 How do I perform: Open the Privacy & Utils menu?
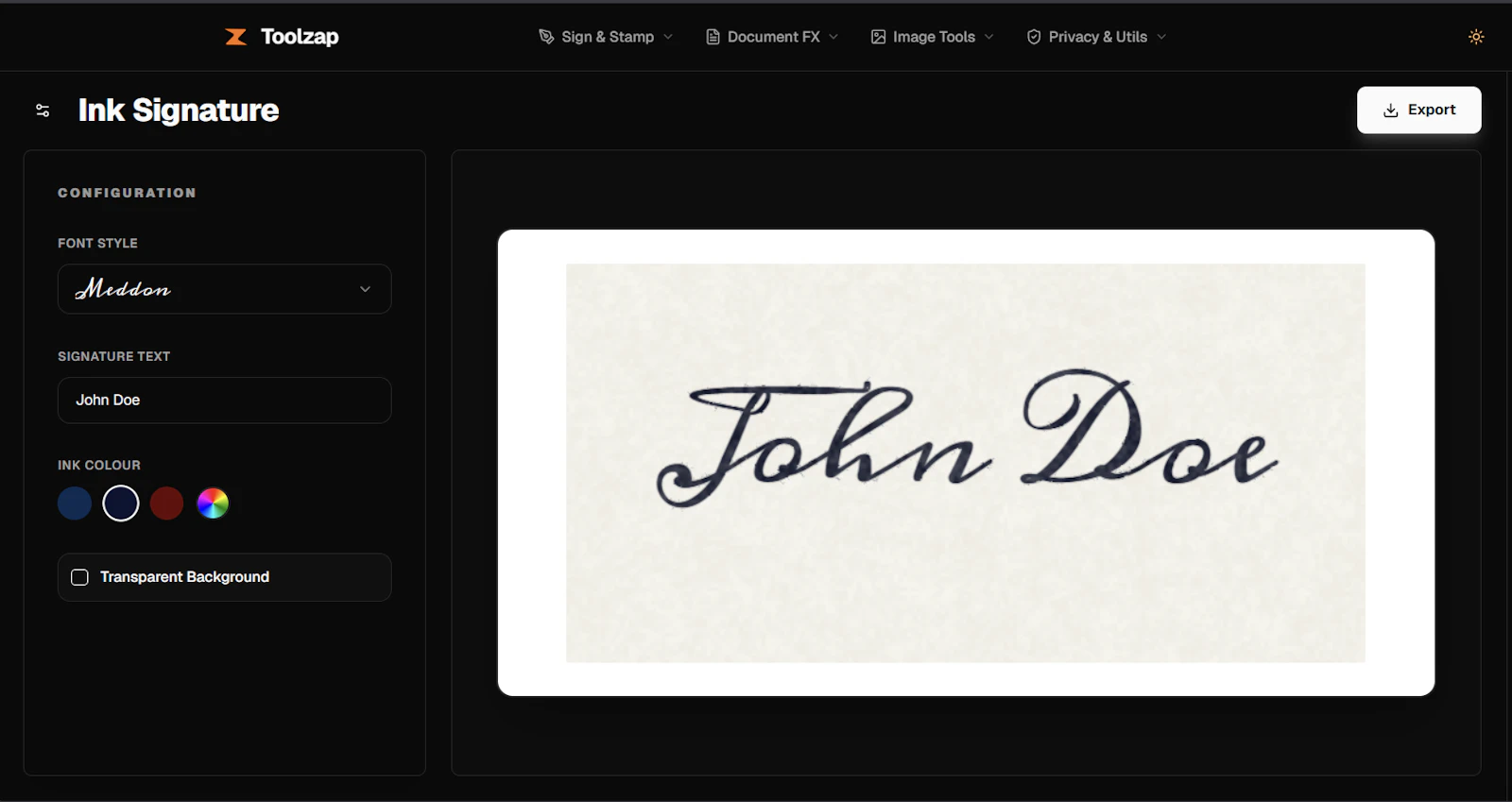(1096, 37)
